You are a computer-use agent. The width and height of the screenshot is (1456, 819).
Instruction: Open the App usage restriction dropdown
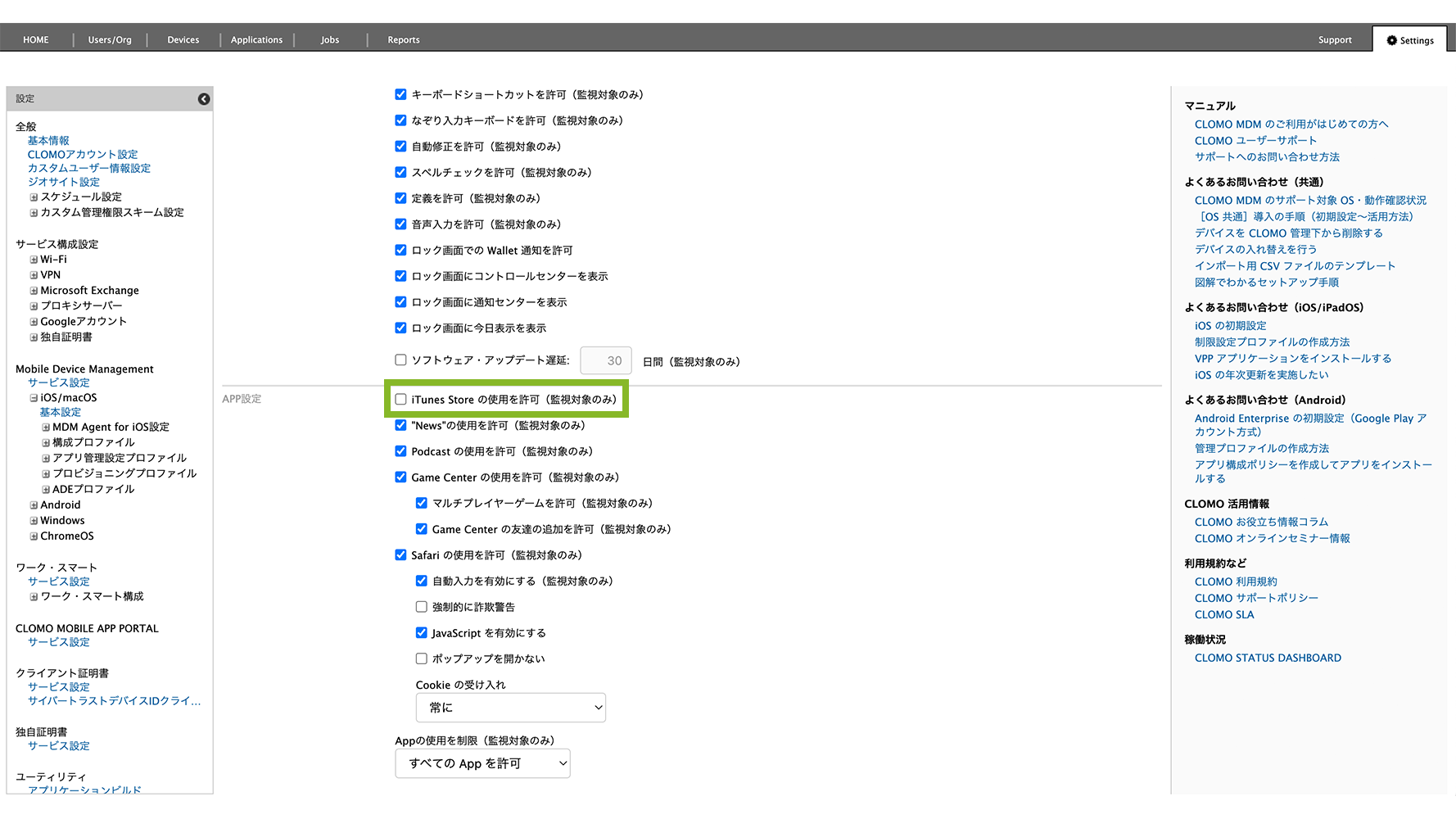[482, 763]
